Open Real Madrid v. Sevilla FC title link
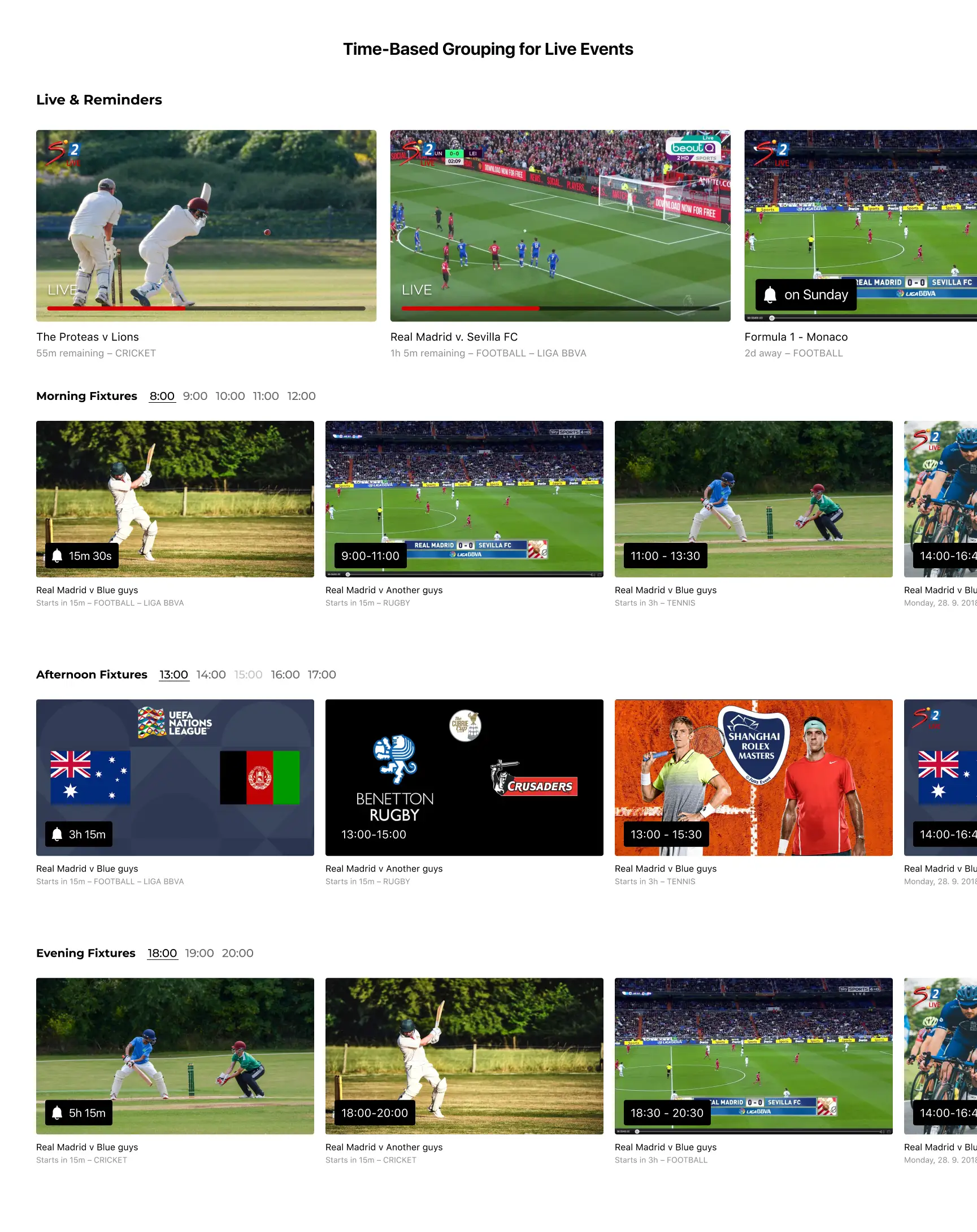This screenshot has height=1232, width=977. [454, 337]
